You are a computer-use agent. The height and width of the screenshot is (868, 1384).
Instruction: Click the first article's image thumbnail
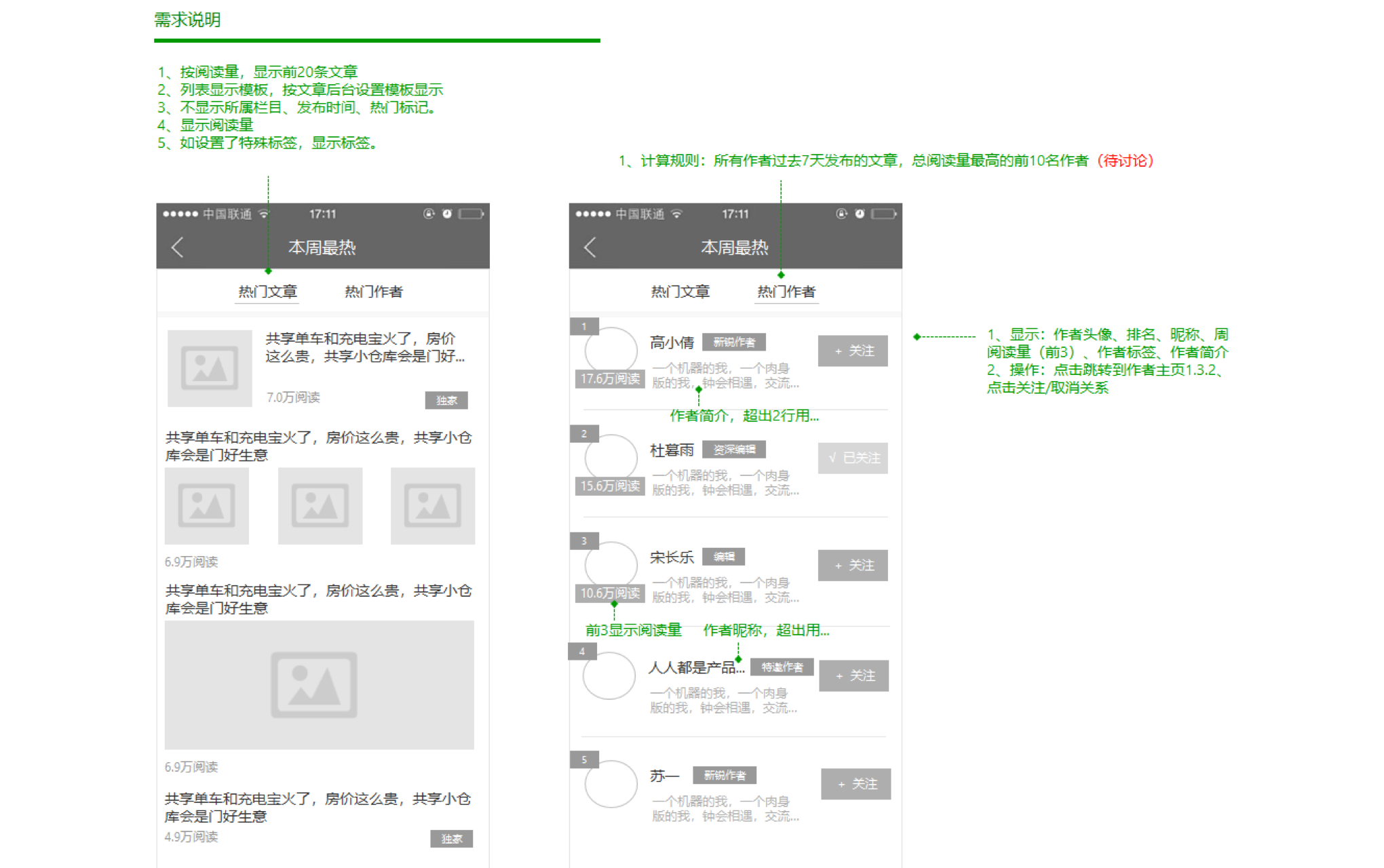coord(210,368)
